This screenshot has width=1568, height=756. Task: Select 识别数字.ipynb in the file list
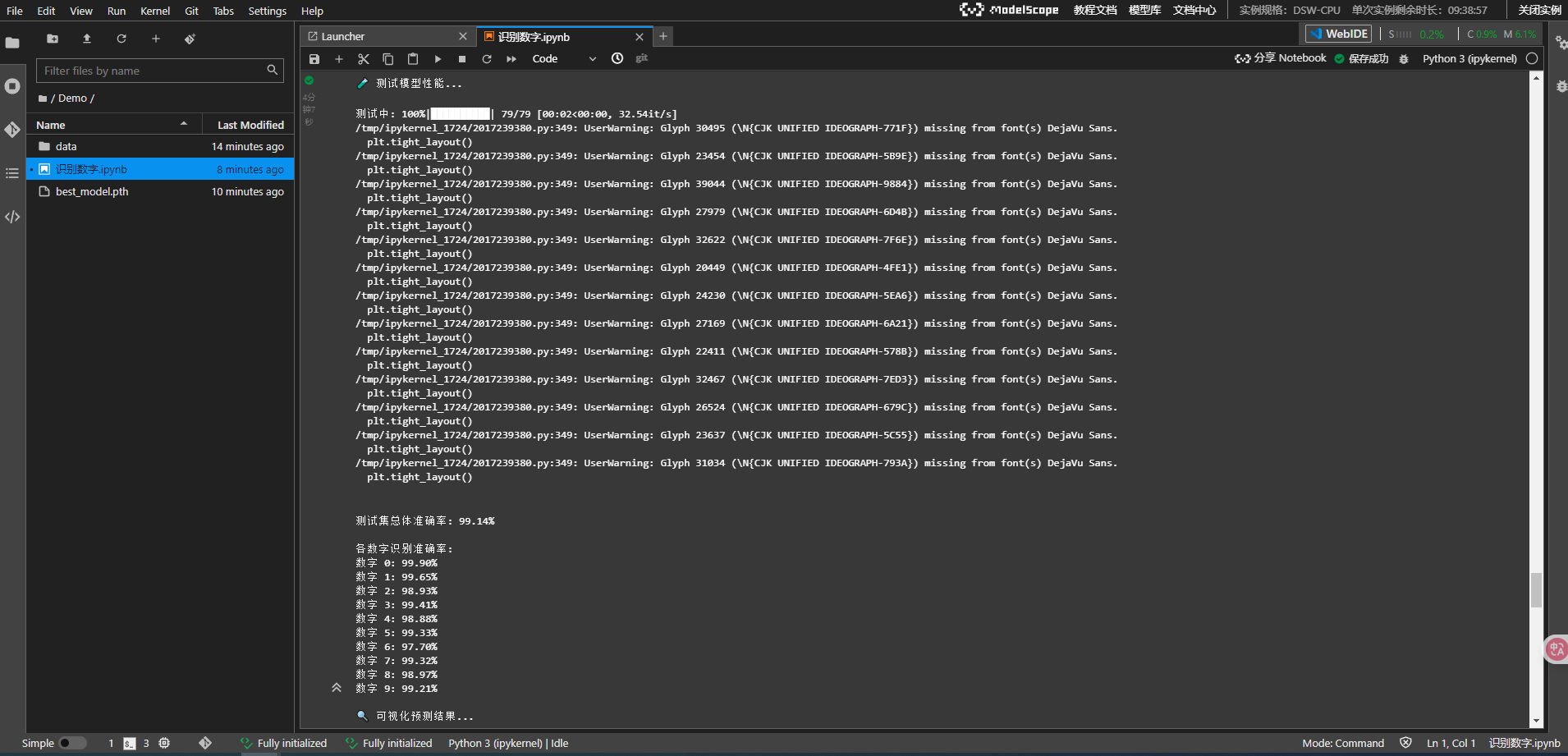click(160, 169)
